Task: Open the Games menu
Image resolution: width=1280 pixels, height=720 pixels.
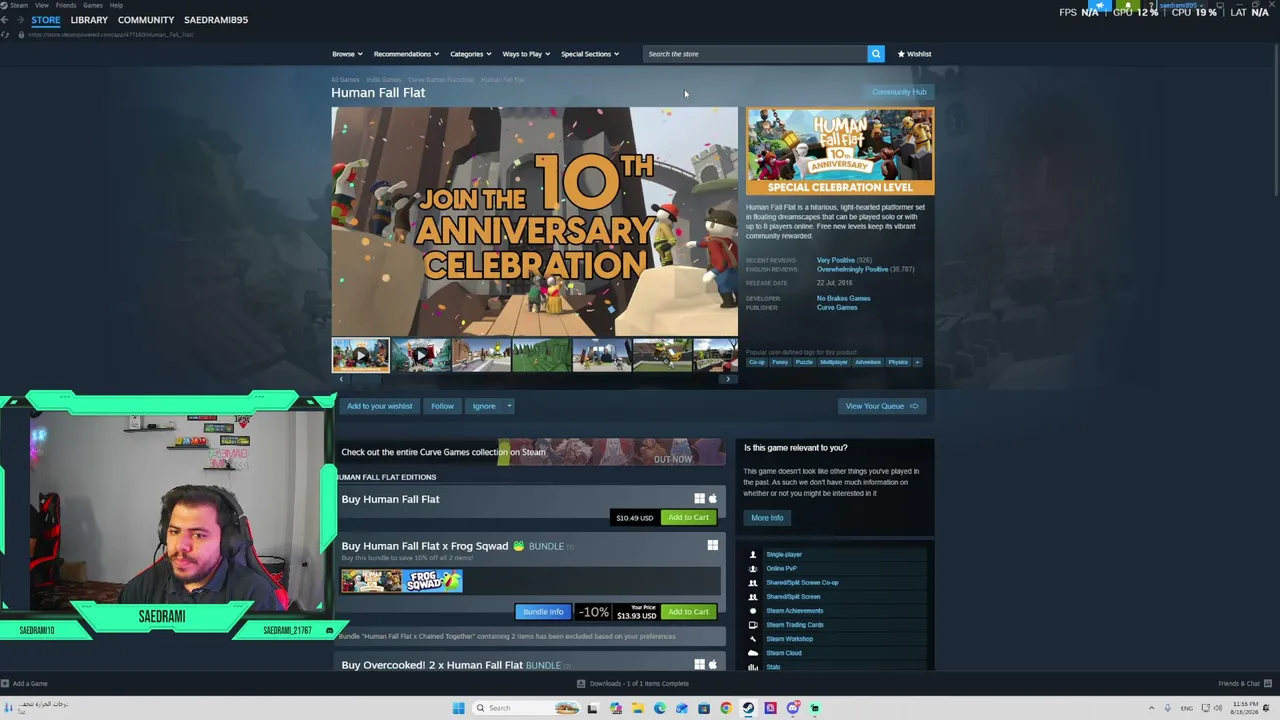Action: point(93,5)
